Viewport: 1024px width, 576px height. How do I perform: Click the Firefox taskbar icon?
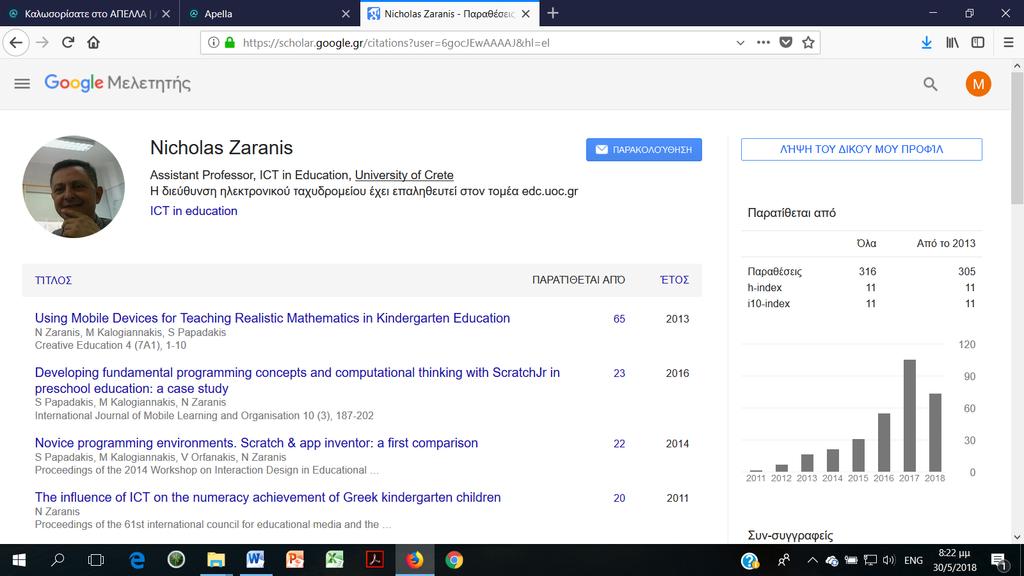pos(414,560)
